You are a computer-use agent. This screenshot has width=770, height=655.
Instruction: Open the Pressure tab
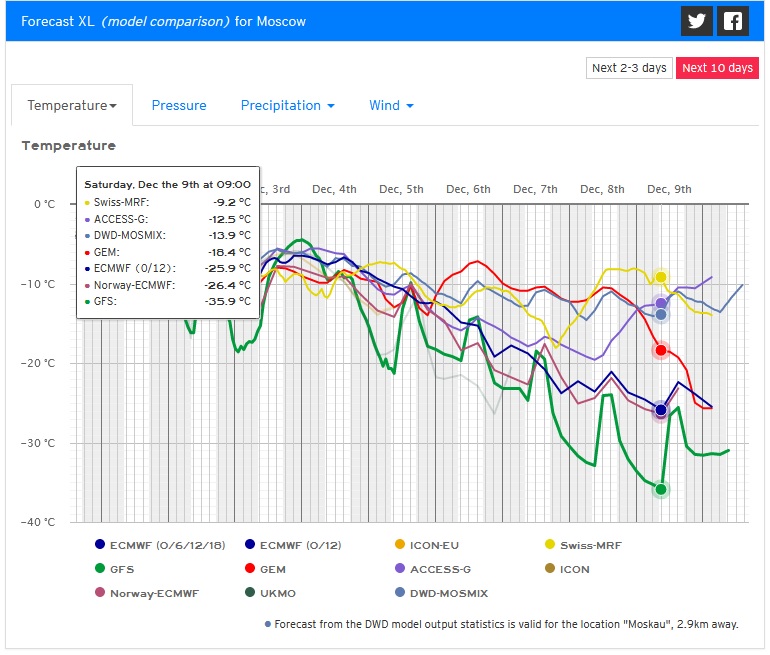tap(179, 105)
